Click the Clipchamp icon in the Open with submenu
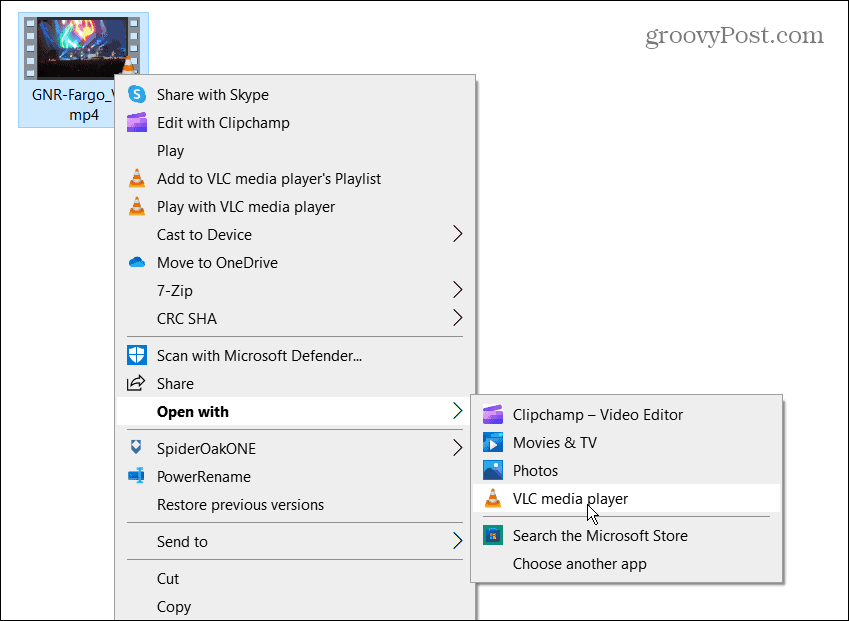 pyautogui.click(x=493, y=415)
